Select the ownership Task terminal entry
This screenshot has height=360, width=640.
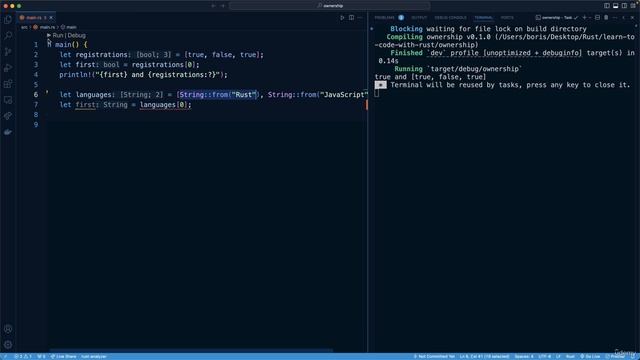[557, 18]
